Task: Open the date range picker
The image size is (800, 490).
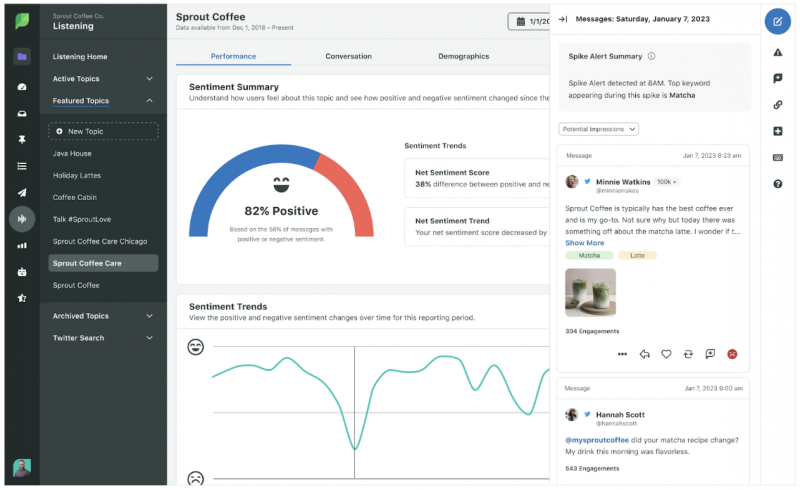Action: pyautogui.click(x=529, y=21)
